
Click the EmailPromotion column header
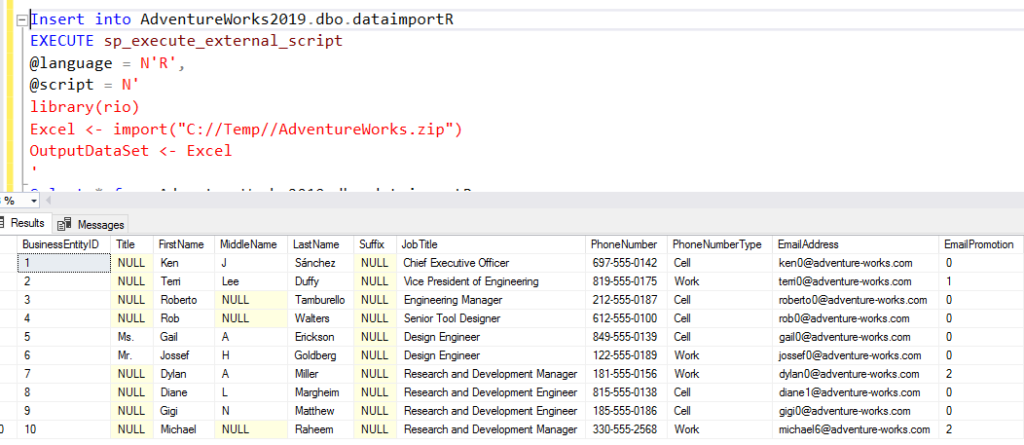tap(979, 244)
